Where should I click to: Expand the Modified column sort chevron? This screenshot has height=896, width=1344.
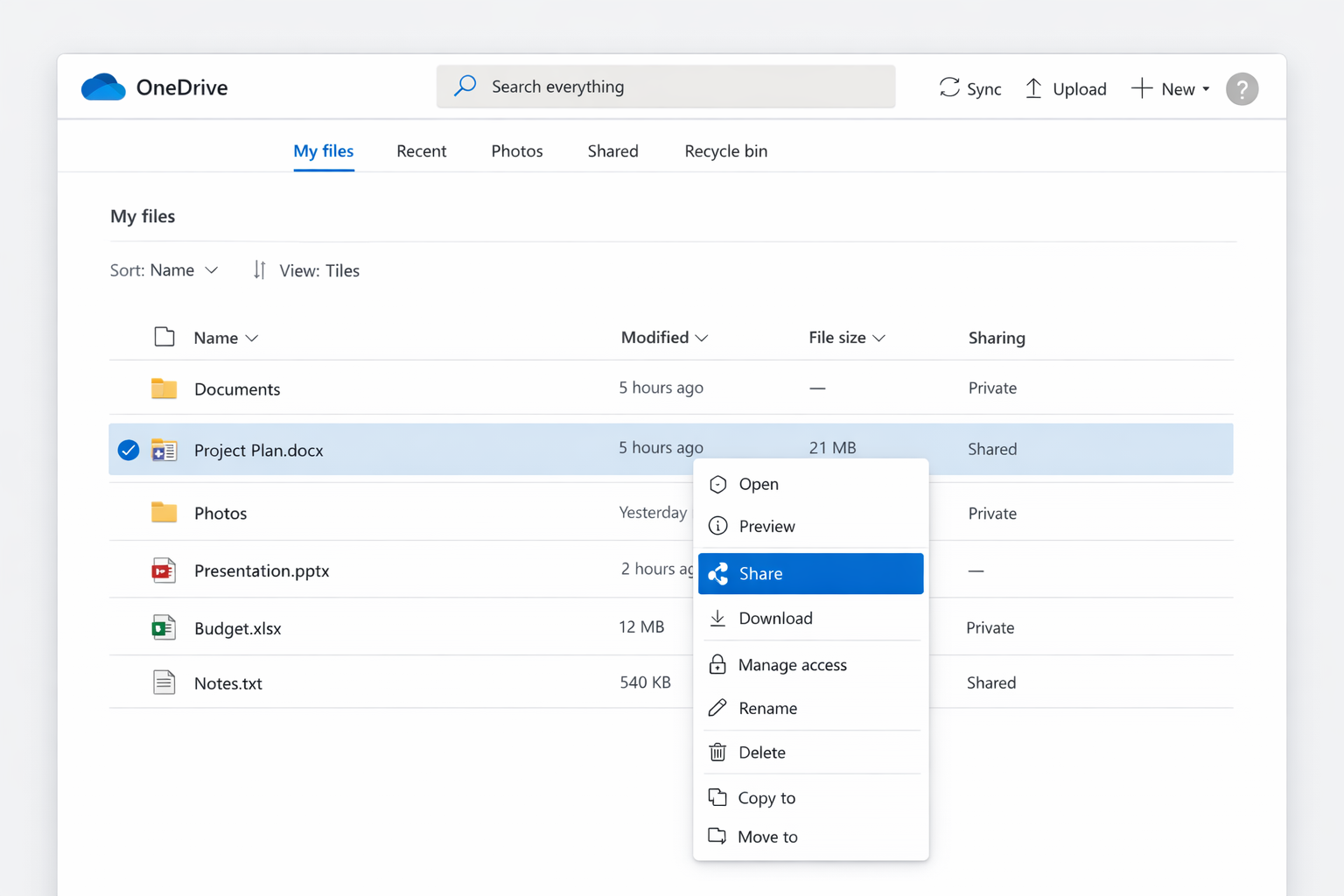click(702, 338)
